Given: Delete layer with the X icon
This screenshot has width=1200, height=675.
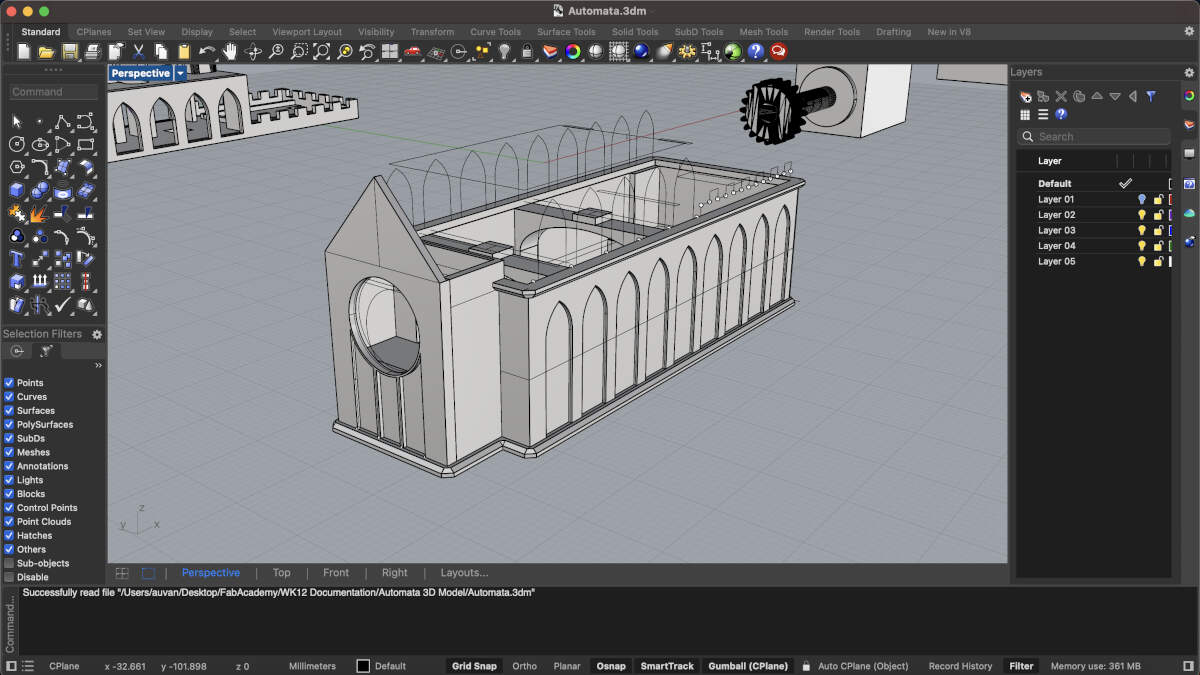Looking at the screenshot, I should (1062, 96).
